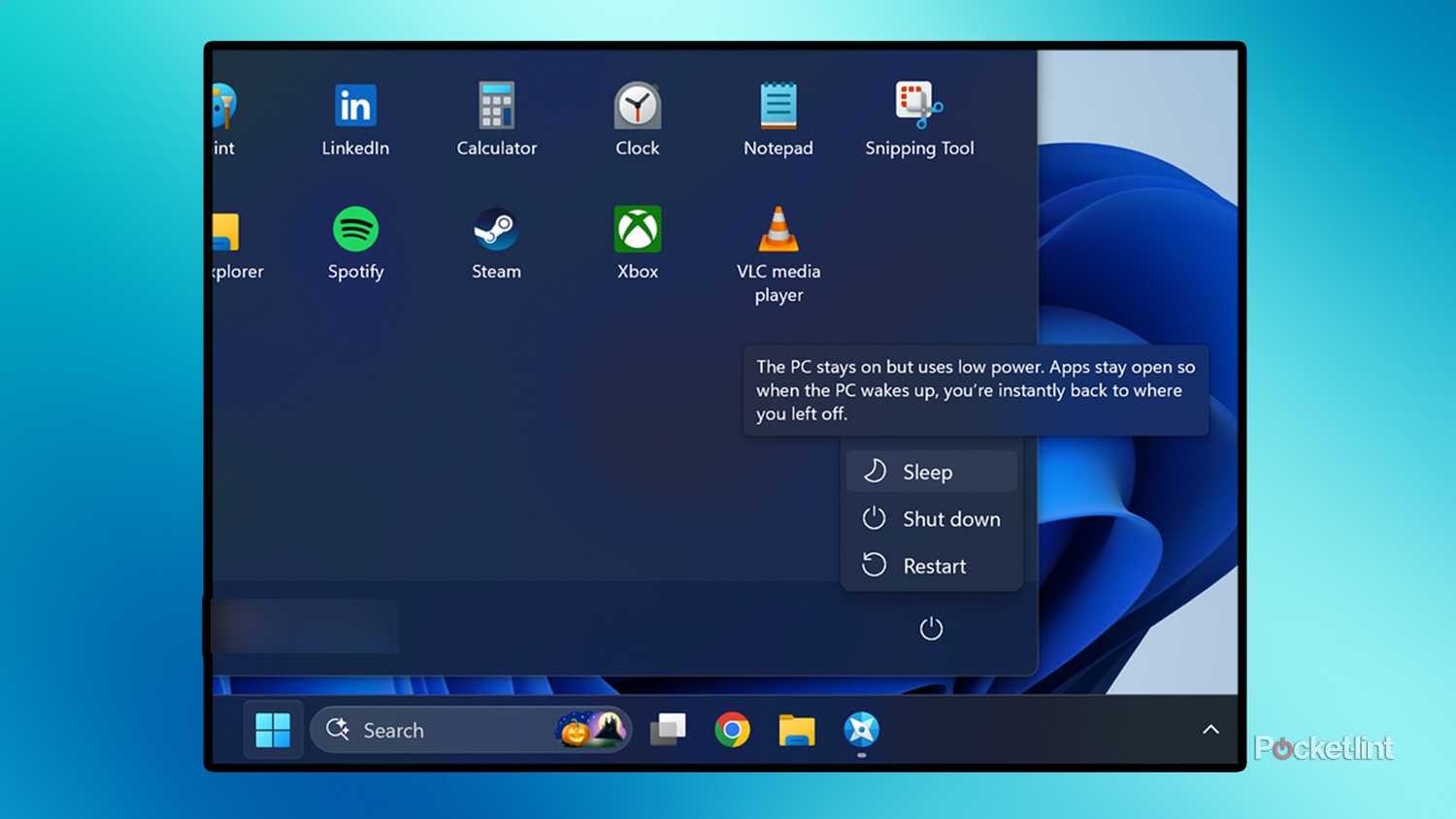Open Google Chrome from the taskbar
Image resolution: width=1456 pixels, height=819 pixels.
(x=733, y=730)
